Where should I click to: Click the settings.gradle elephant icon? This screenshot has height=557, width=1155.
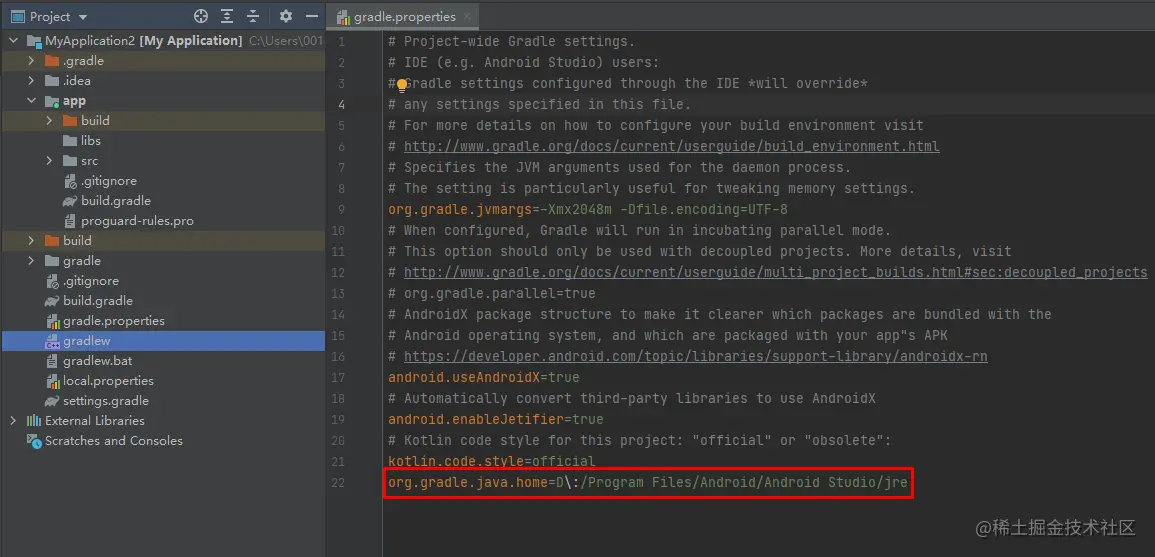click(x=52, y=401)
